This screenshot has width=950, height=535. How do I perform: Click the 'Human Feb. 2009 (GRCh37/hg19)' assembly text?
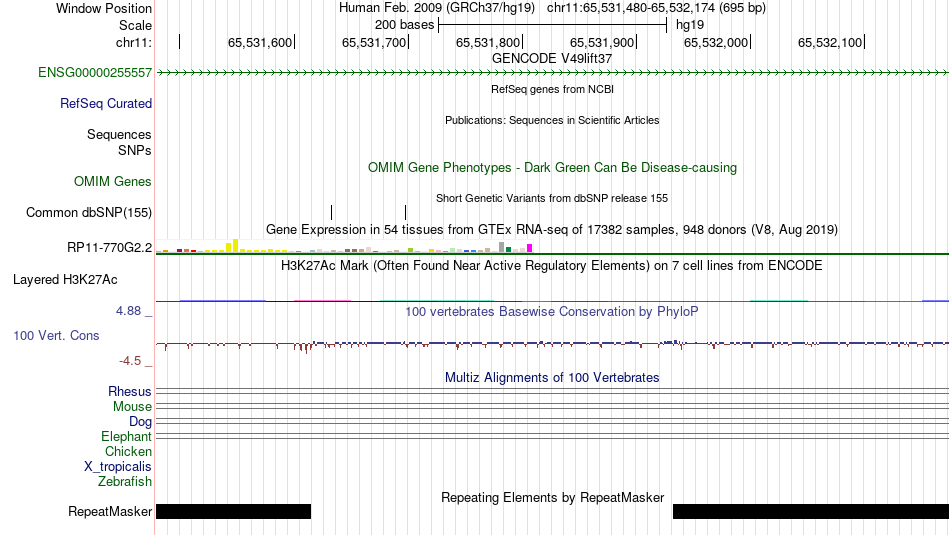coord(437,8)
